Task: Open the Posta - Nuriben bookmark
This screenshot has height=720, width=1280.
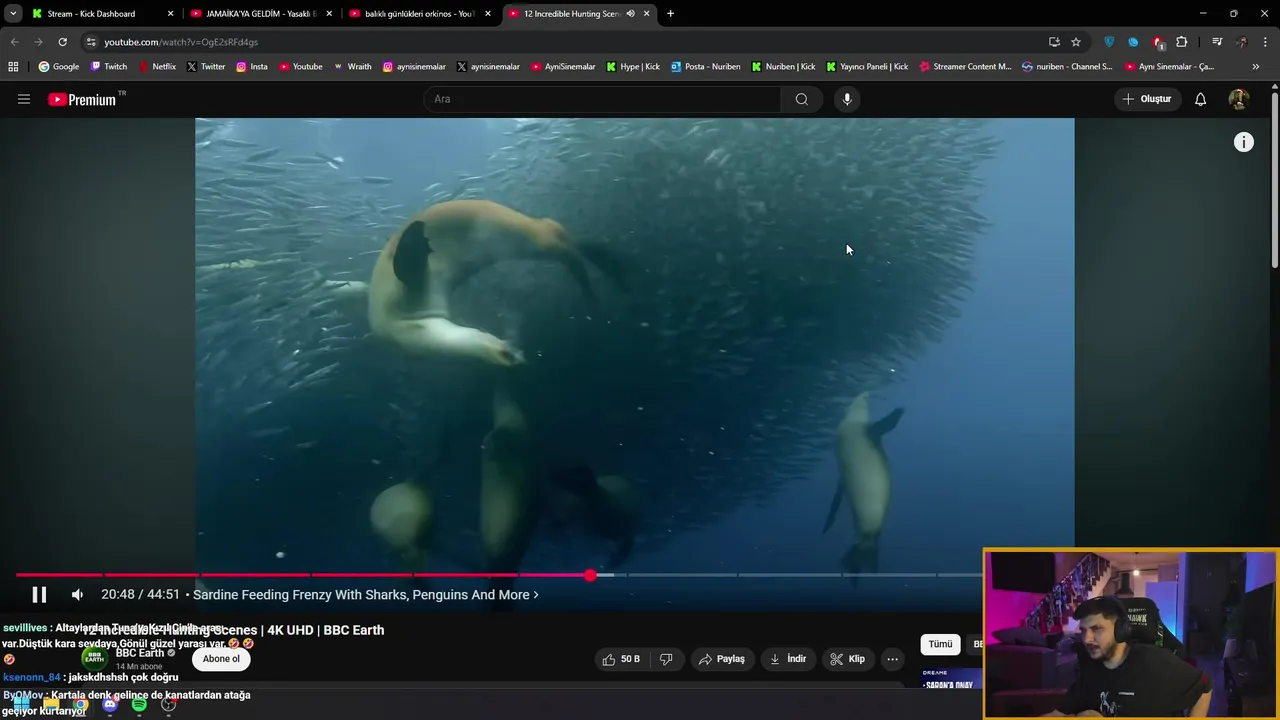Action: click(x=706, y=67)
